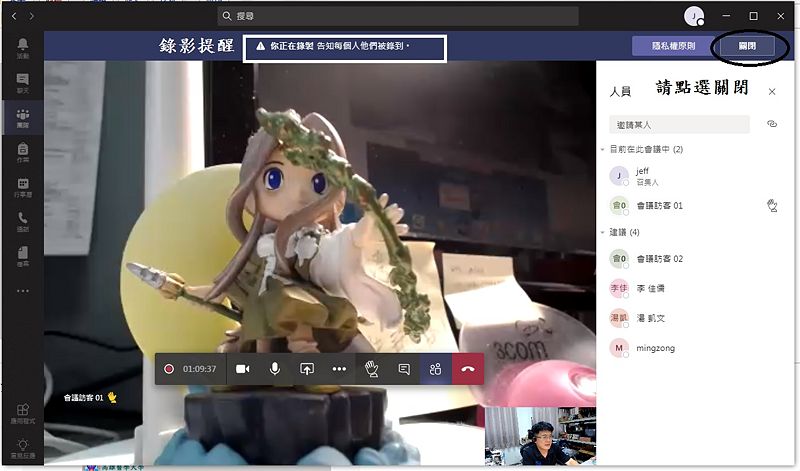Go back with the left arrow

point(14,16)
